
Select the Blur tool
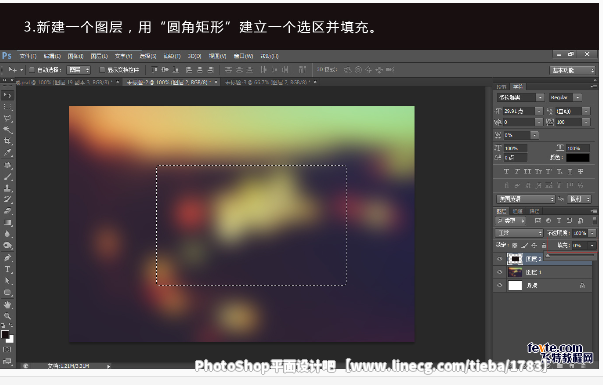point(7,234)
